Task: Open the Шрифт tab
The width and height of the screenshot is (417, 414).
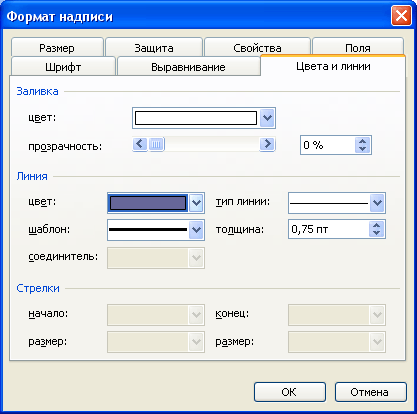Action: pyautogui.click(x=63, y=67)
